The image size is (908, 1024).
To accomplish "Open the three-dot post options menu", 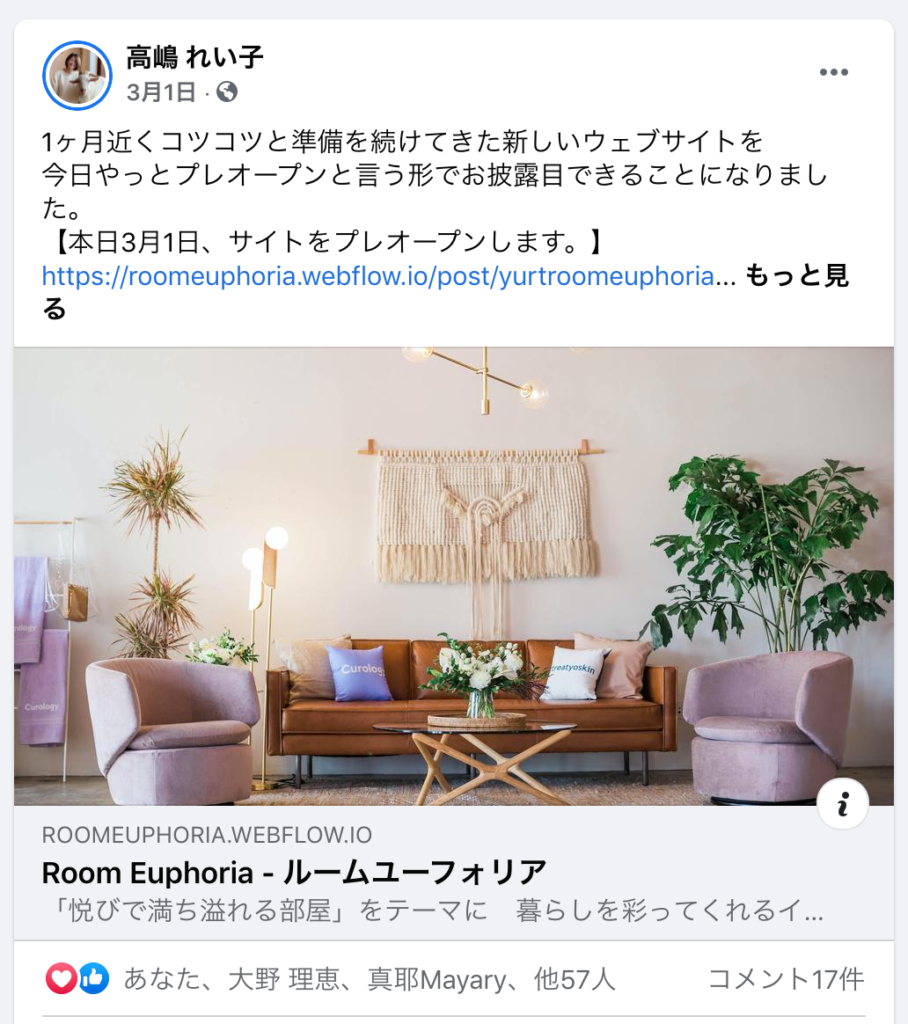I will click(834, 72).
